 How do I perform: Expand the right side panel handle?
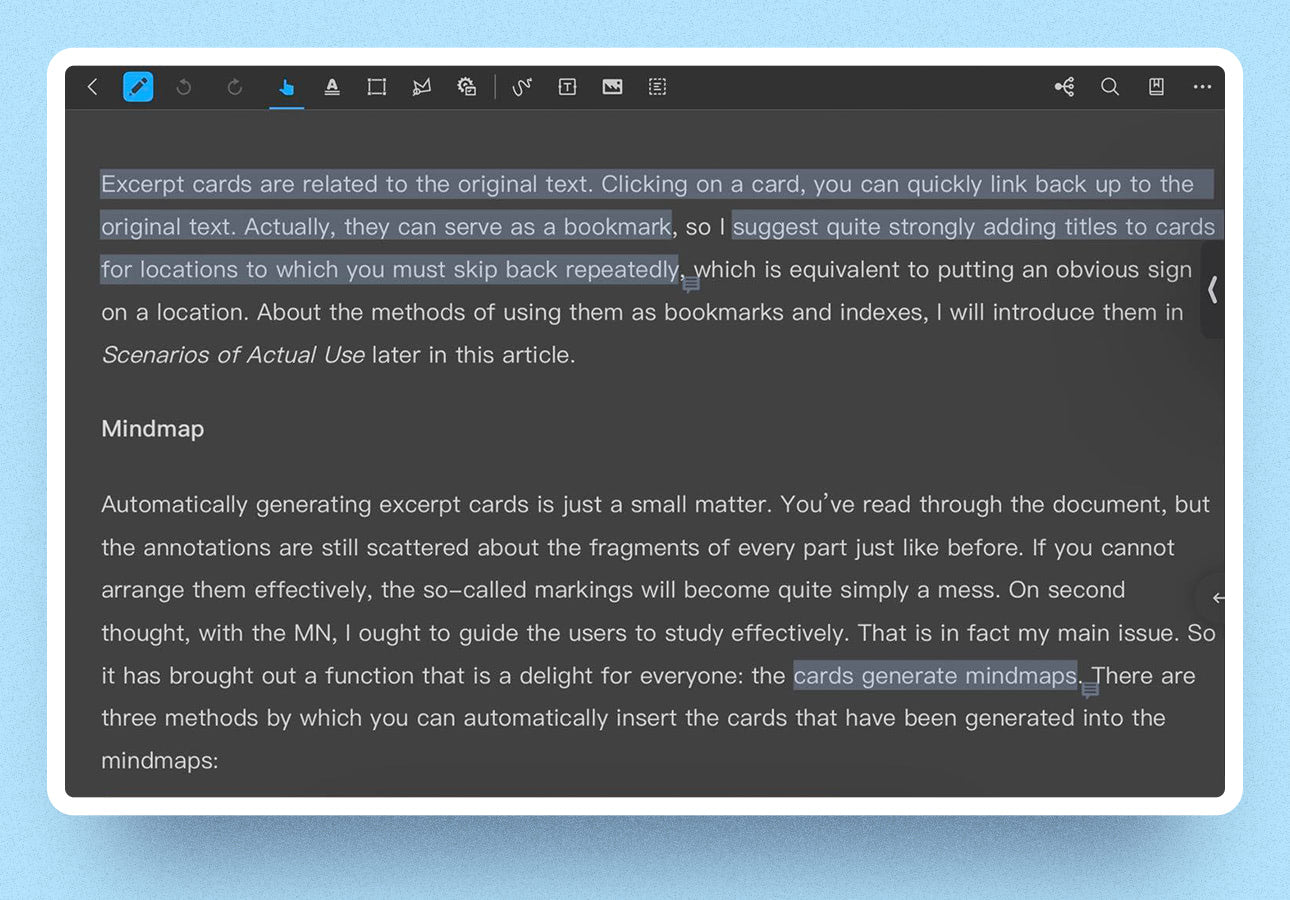click(x=1213, y=290)
